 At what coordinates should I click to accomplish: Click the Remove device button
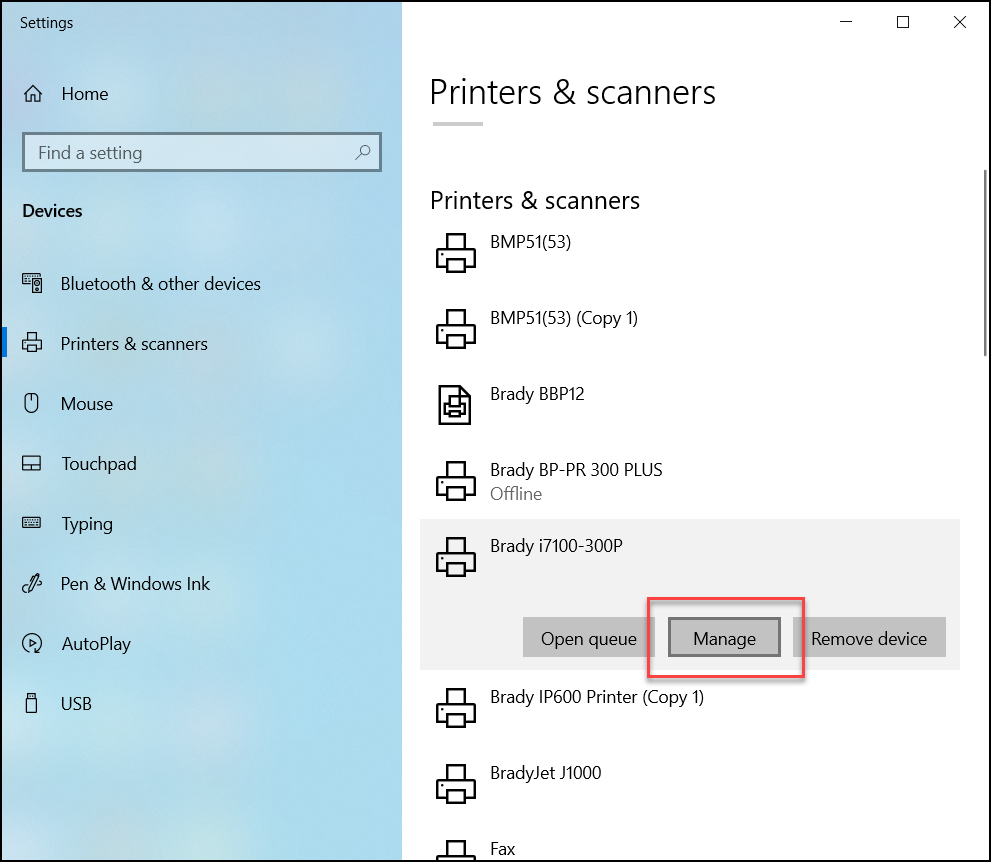[869, 638]
